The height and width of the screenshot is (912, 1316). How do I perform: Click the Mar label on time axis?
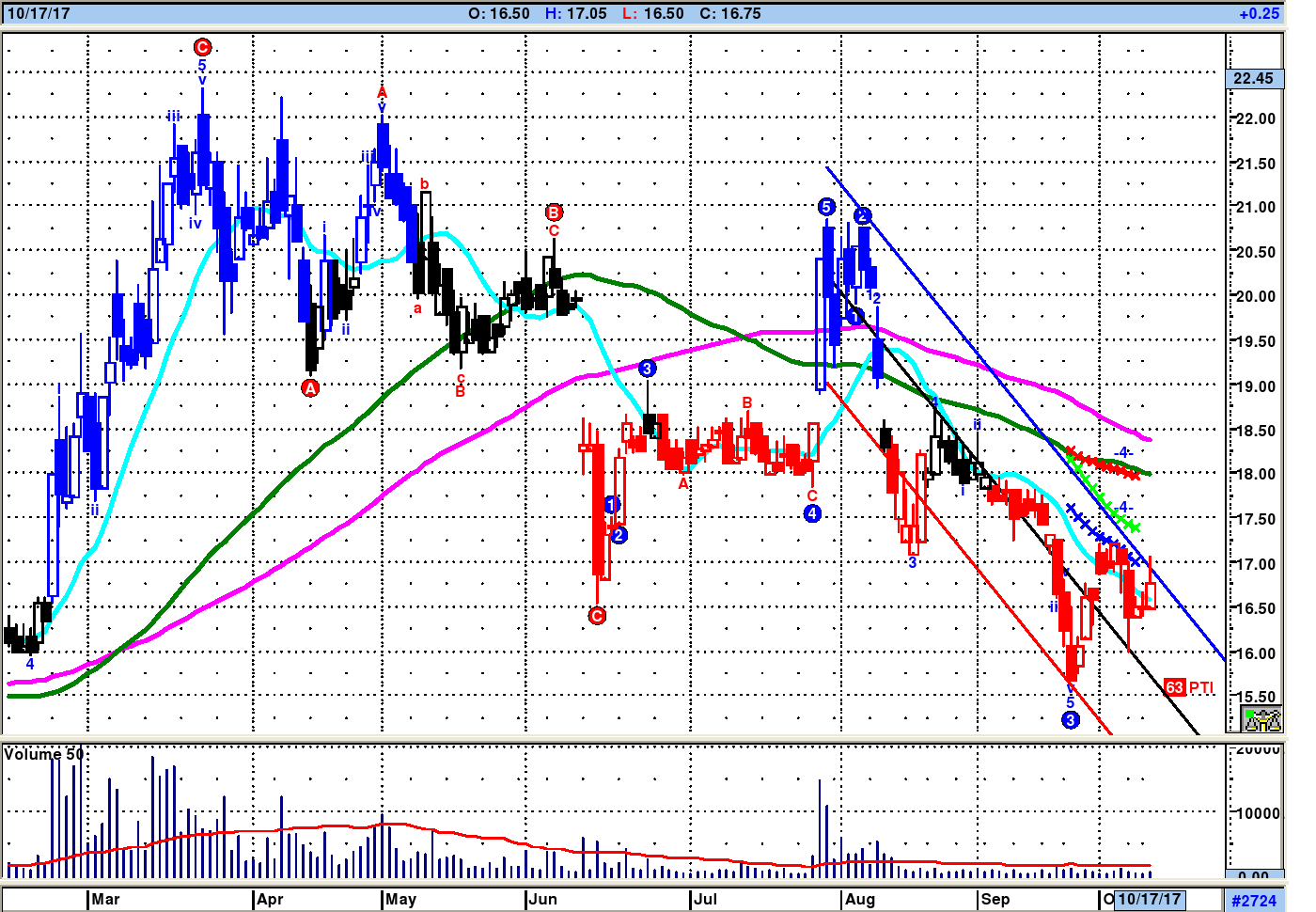click(105, 899)
